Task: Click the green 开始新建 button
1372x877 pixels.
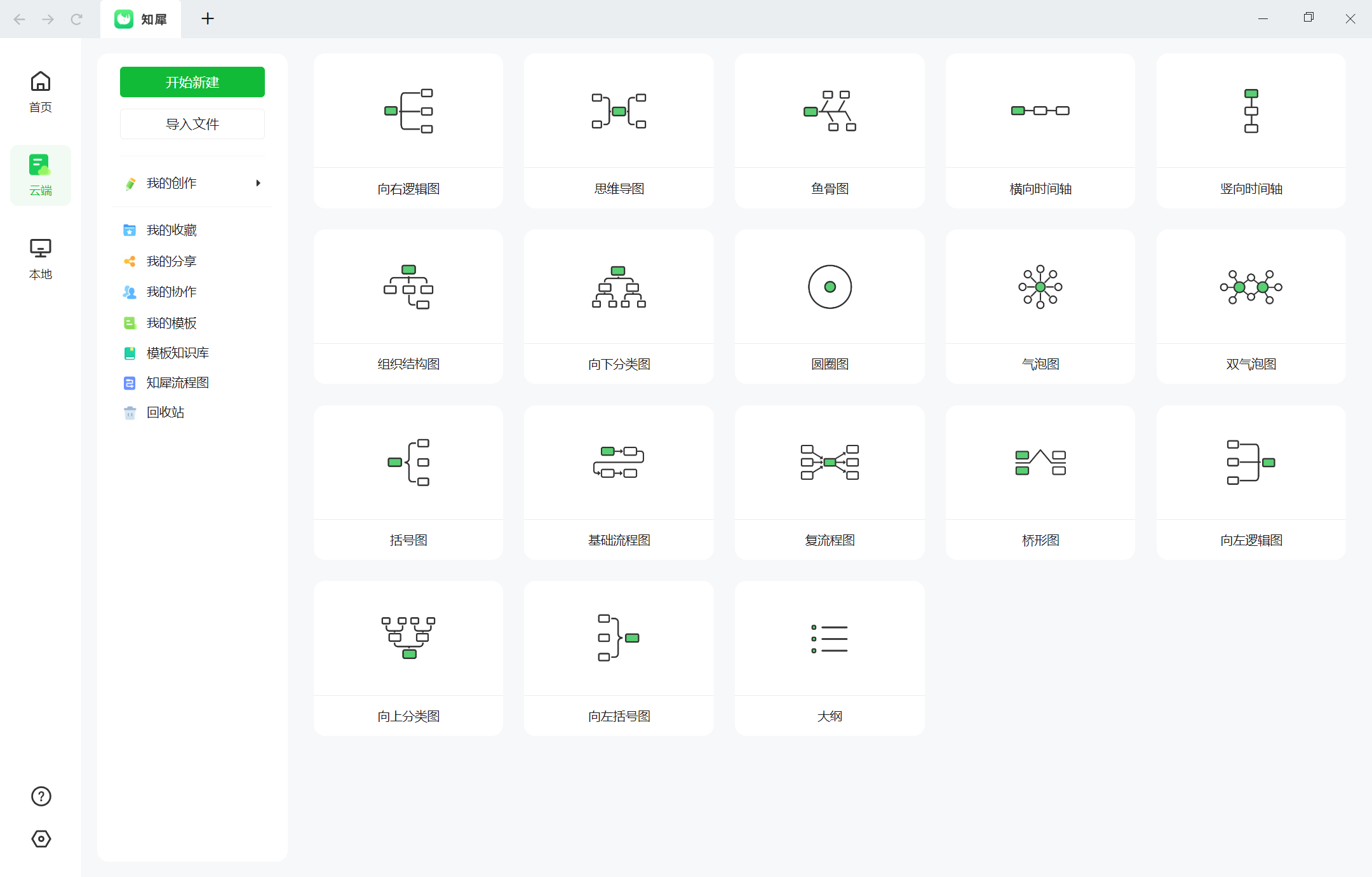Action: click(x=192, y=82)
